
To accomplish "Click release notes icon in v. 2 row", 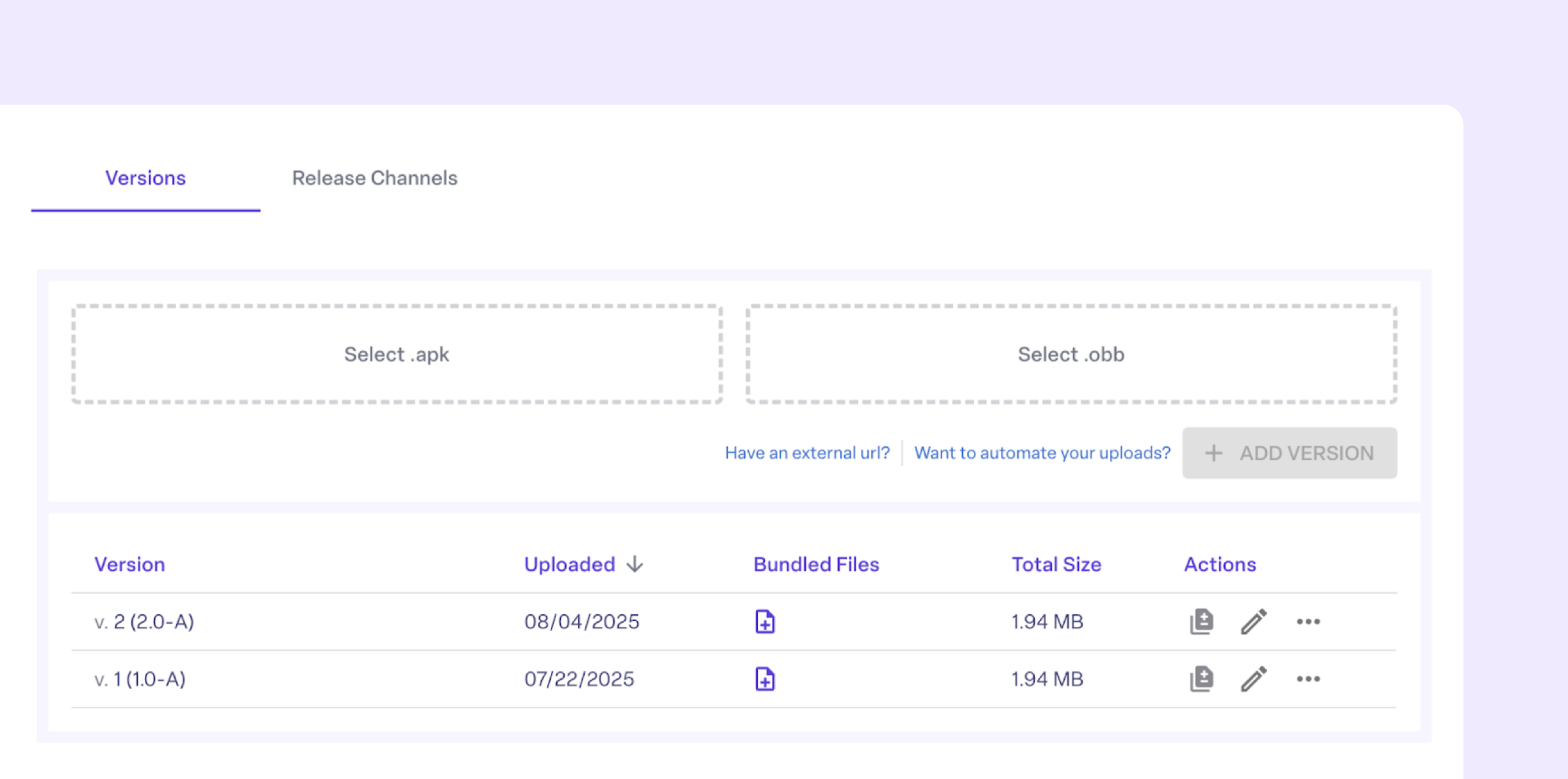I will point(1202,621).
